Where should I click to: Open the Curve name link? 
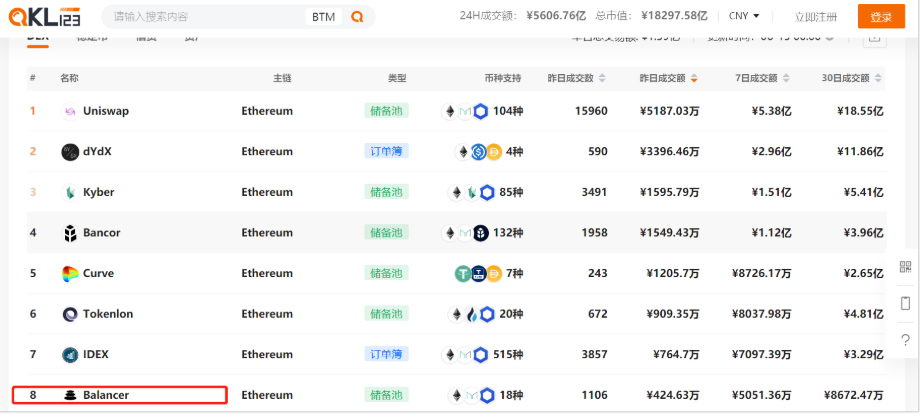(x=99, y=273)
